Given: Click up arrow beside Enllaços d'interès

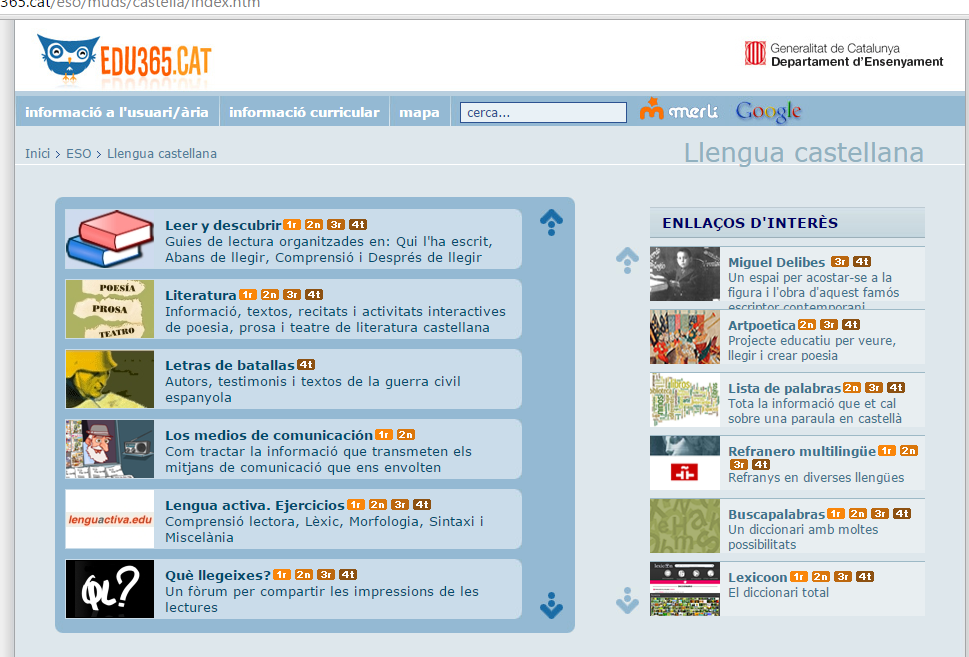Looking at the screenshot, I should (x=627, y=260).
